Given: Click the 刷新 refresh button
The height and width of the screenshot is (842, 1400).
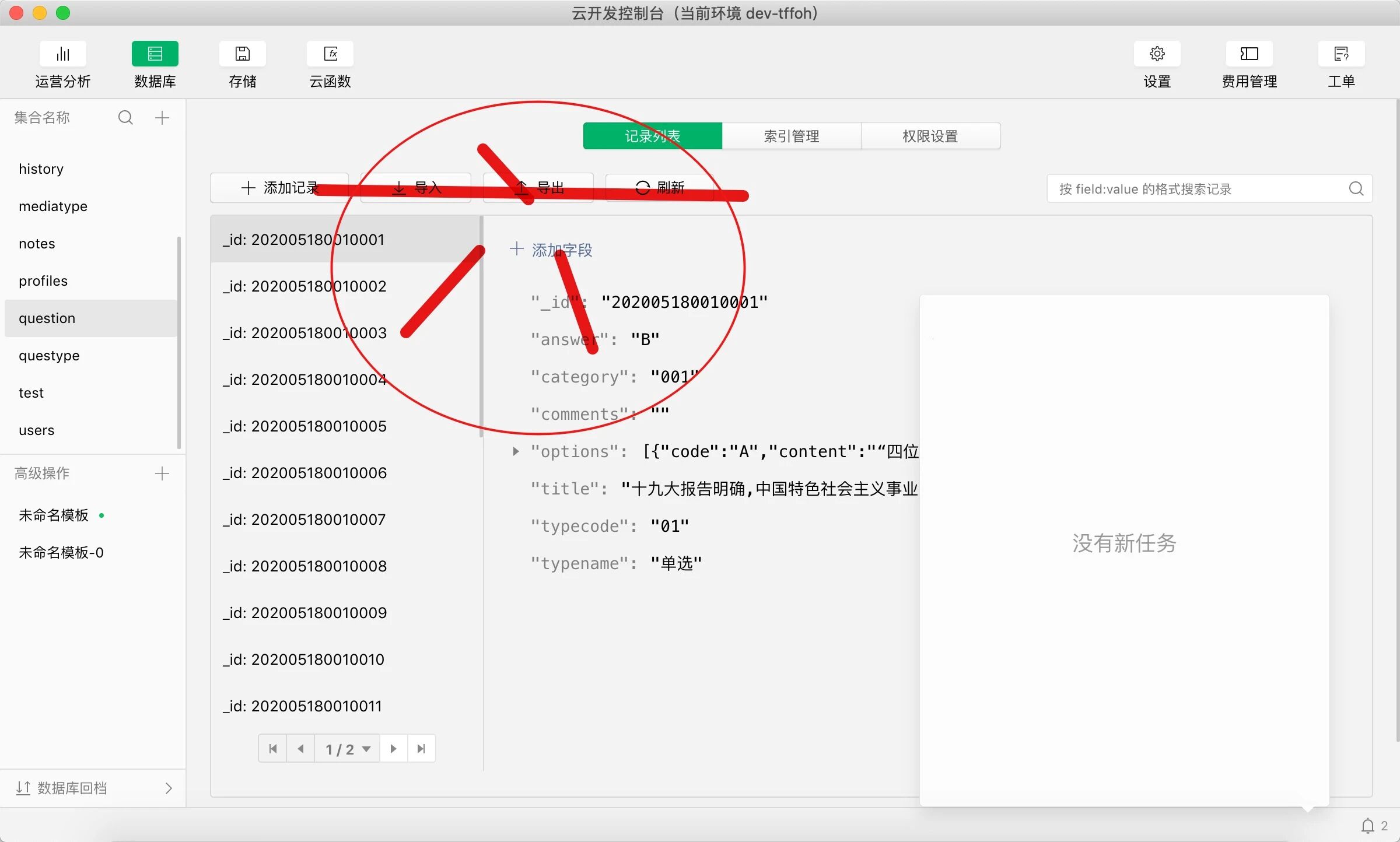Looking at the screenshot, I should [659, 188].
